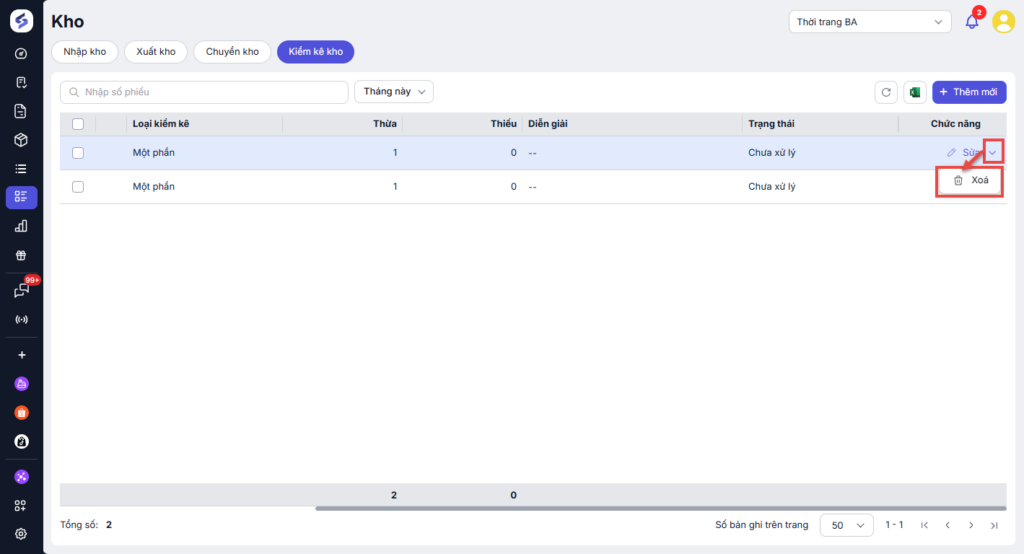Open the broadcast signal sidebar icon
The height and width of the screenshot is (554, 1024).
tap(22, 319)
